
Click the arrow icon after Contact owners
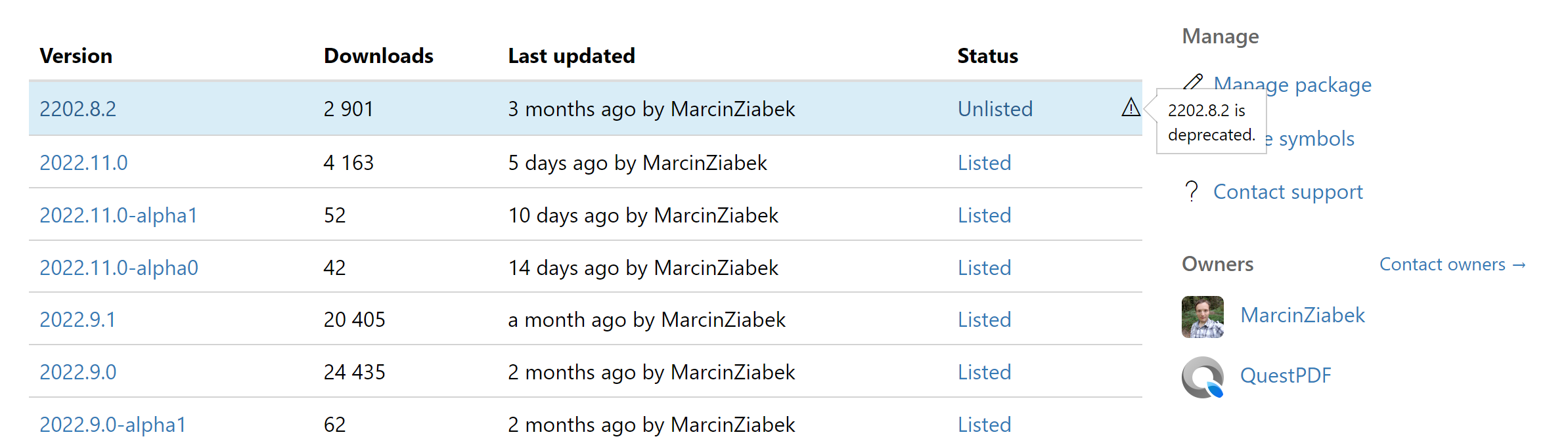(x=1520, y=264)
